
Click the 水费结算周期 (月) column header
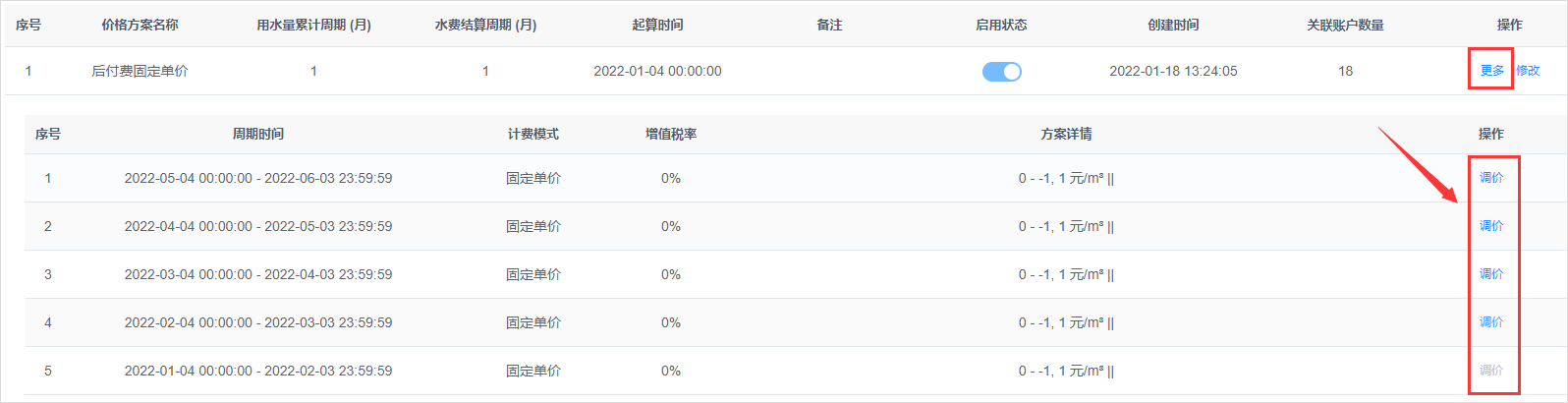point(485,25)
